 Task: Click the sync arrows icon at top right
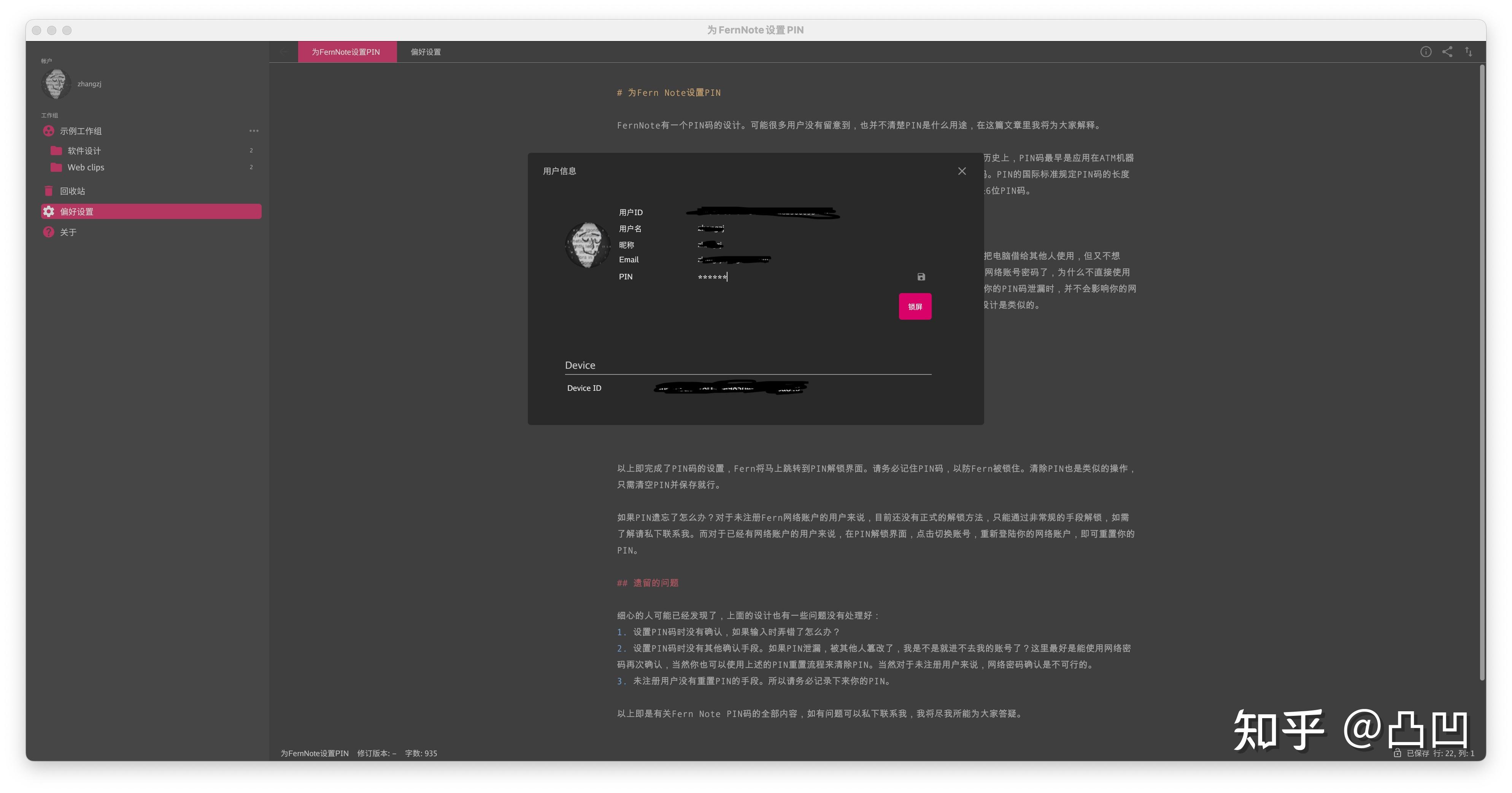(x=1469, y=52)
